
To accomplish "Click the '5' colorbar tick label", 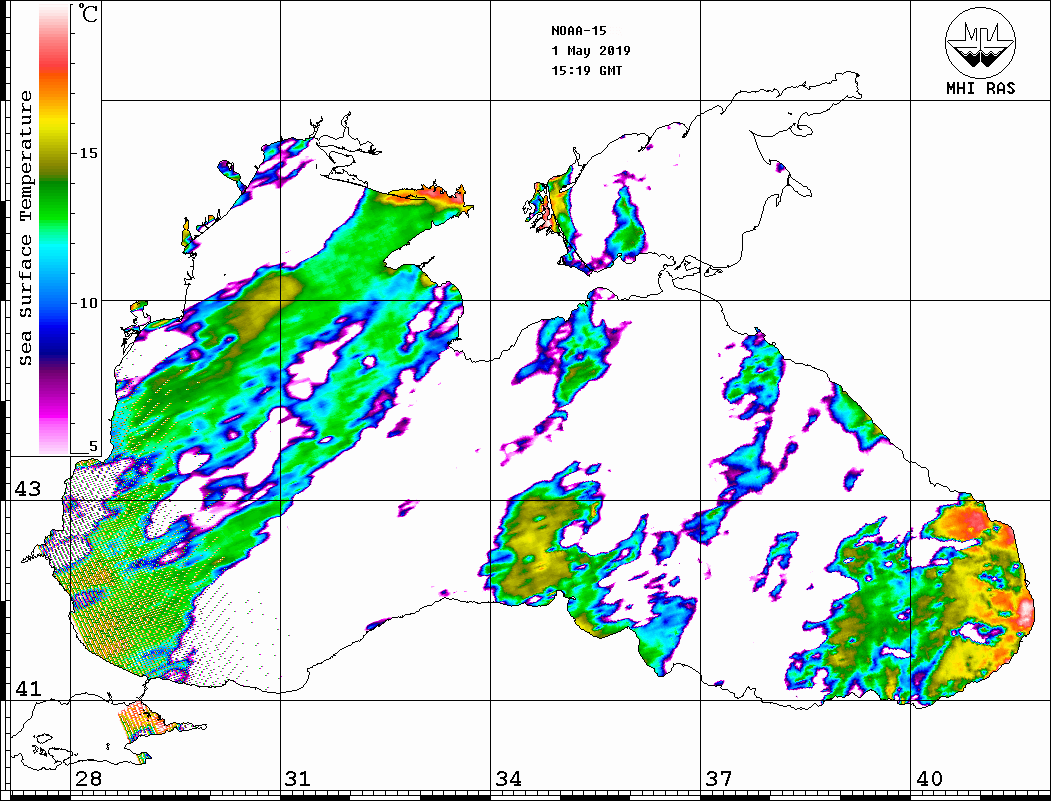I will [93, 446].
